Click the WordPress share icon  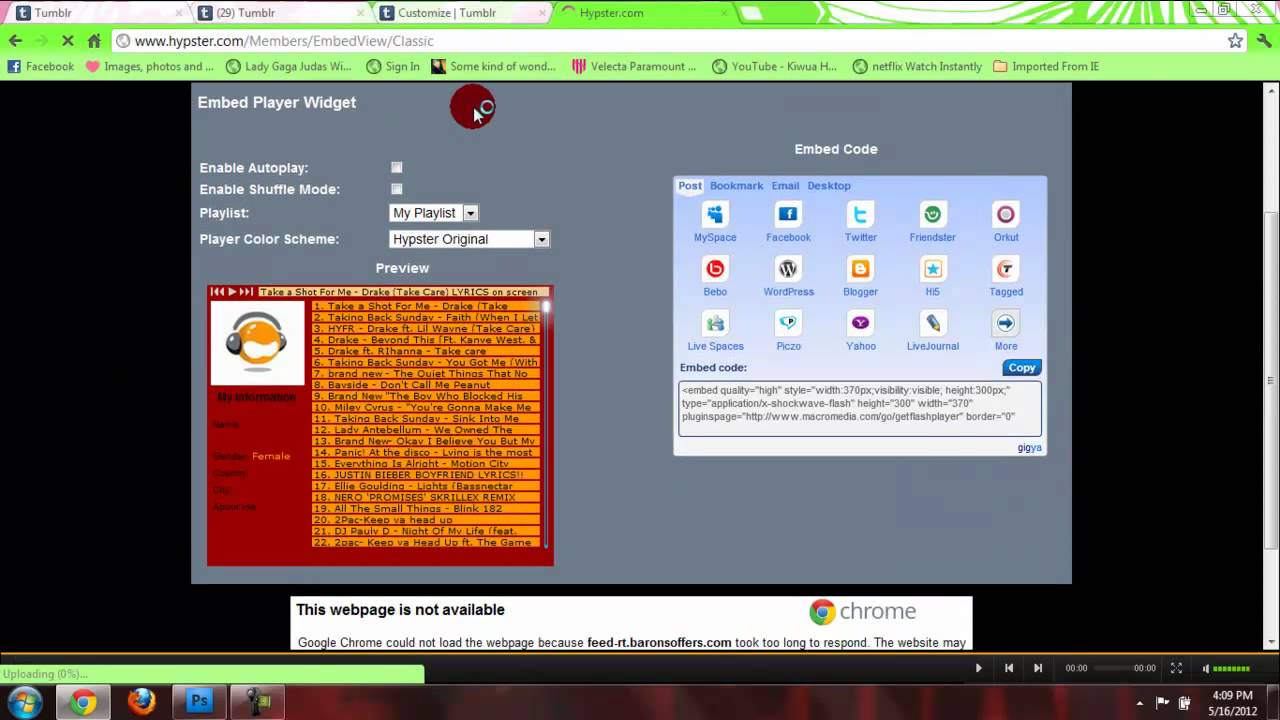[x=788, y=268]
